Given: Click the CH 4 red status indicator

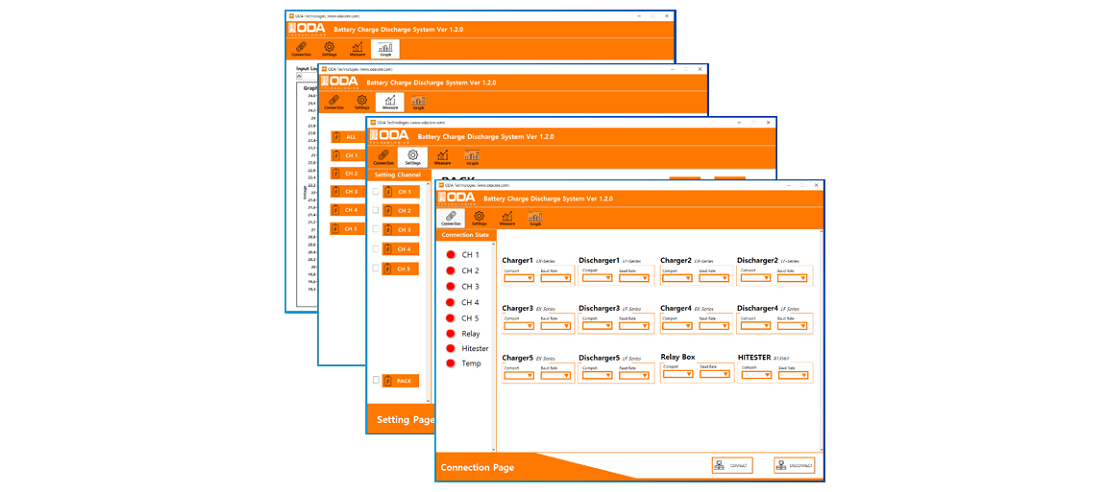Looking at the screenshot, I should point(451,302).
